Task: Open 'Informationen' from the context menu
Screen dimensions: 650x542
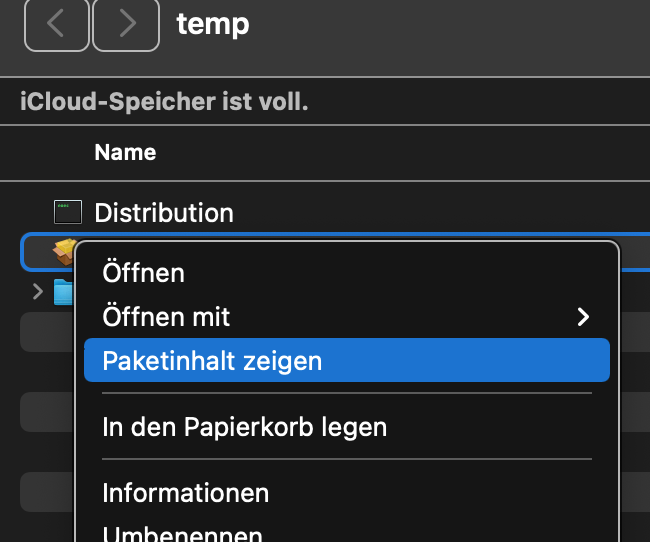Action: (x=186, y=493)
